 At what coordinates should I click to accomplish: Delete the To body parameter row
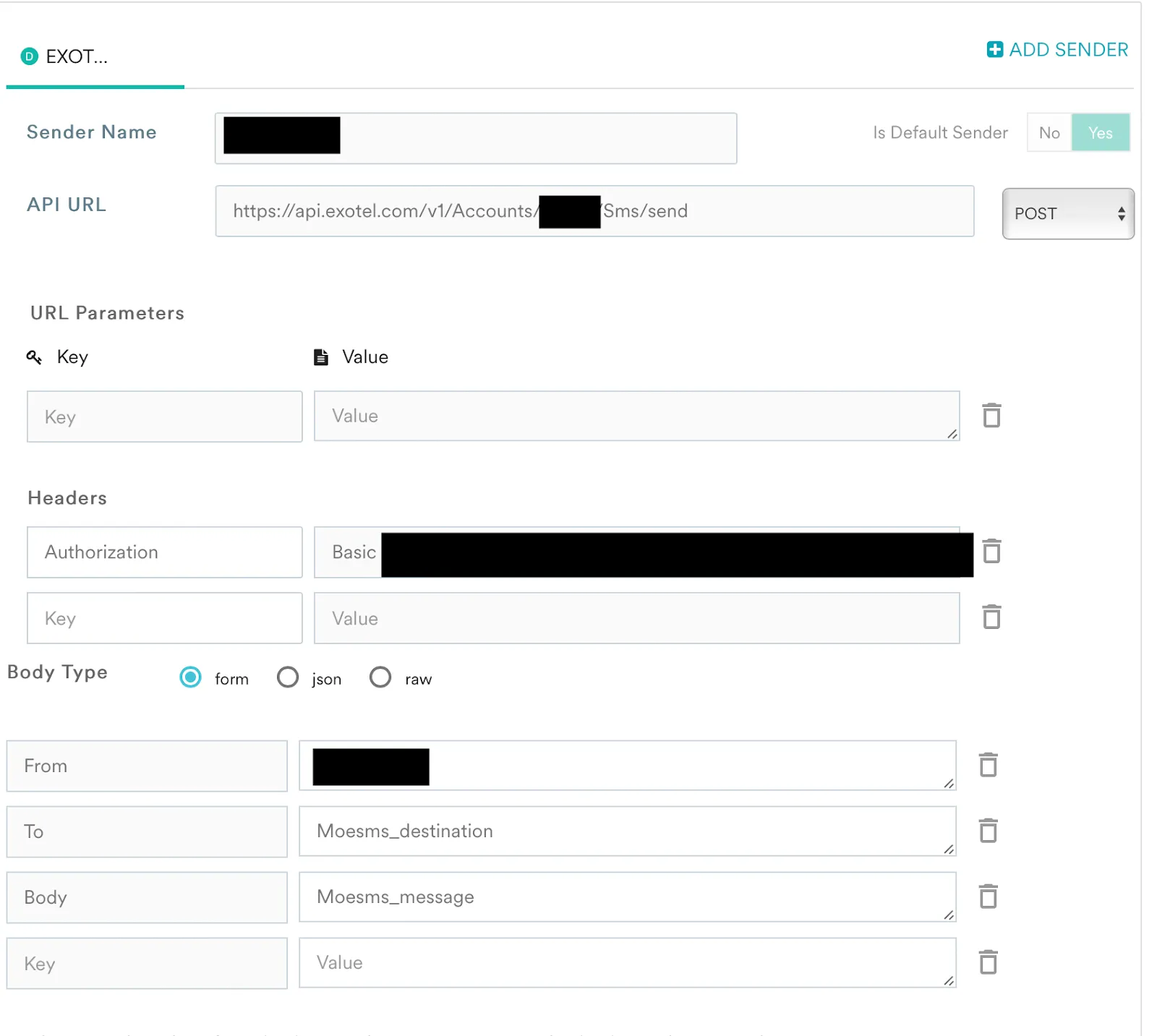[x=988, y=831]
